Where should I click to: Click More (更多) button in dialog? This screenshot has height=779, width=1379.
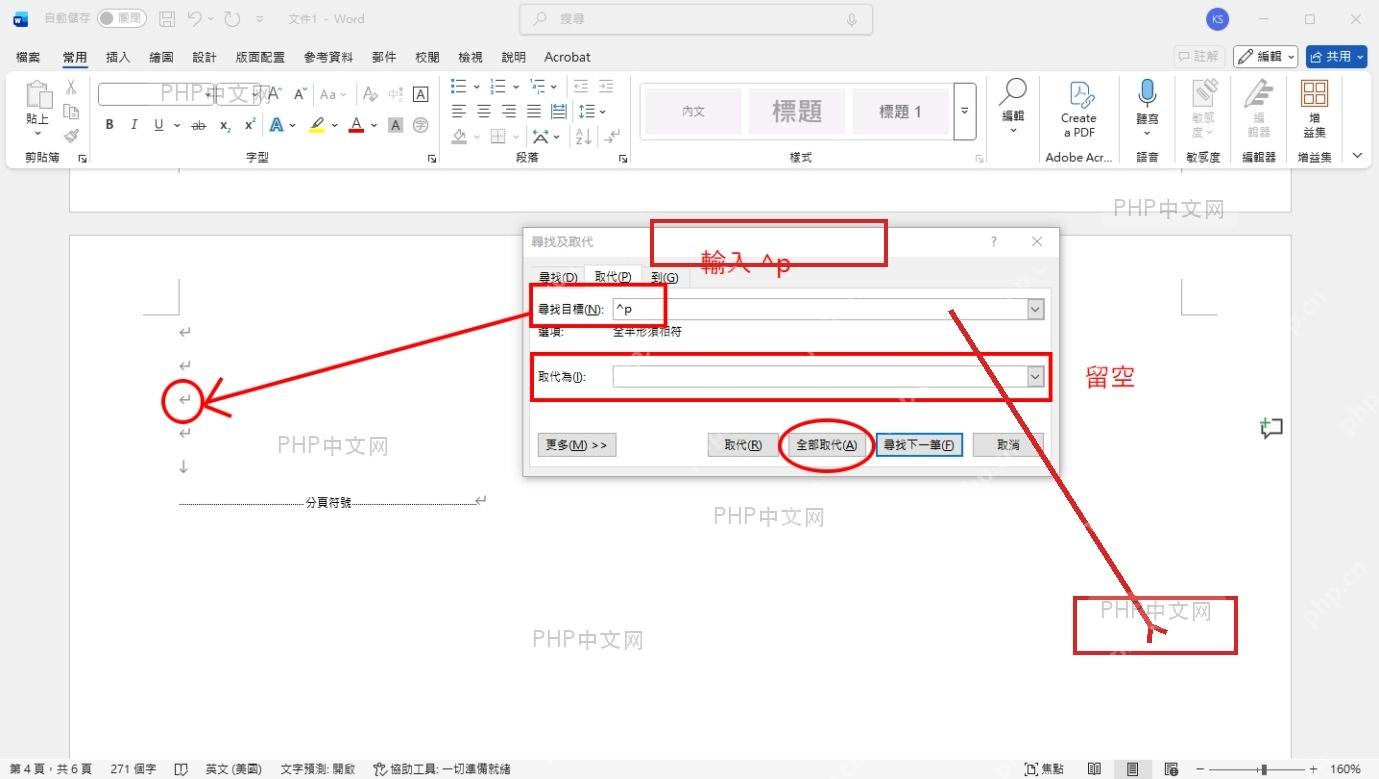tap(576, 445)
